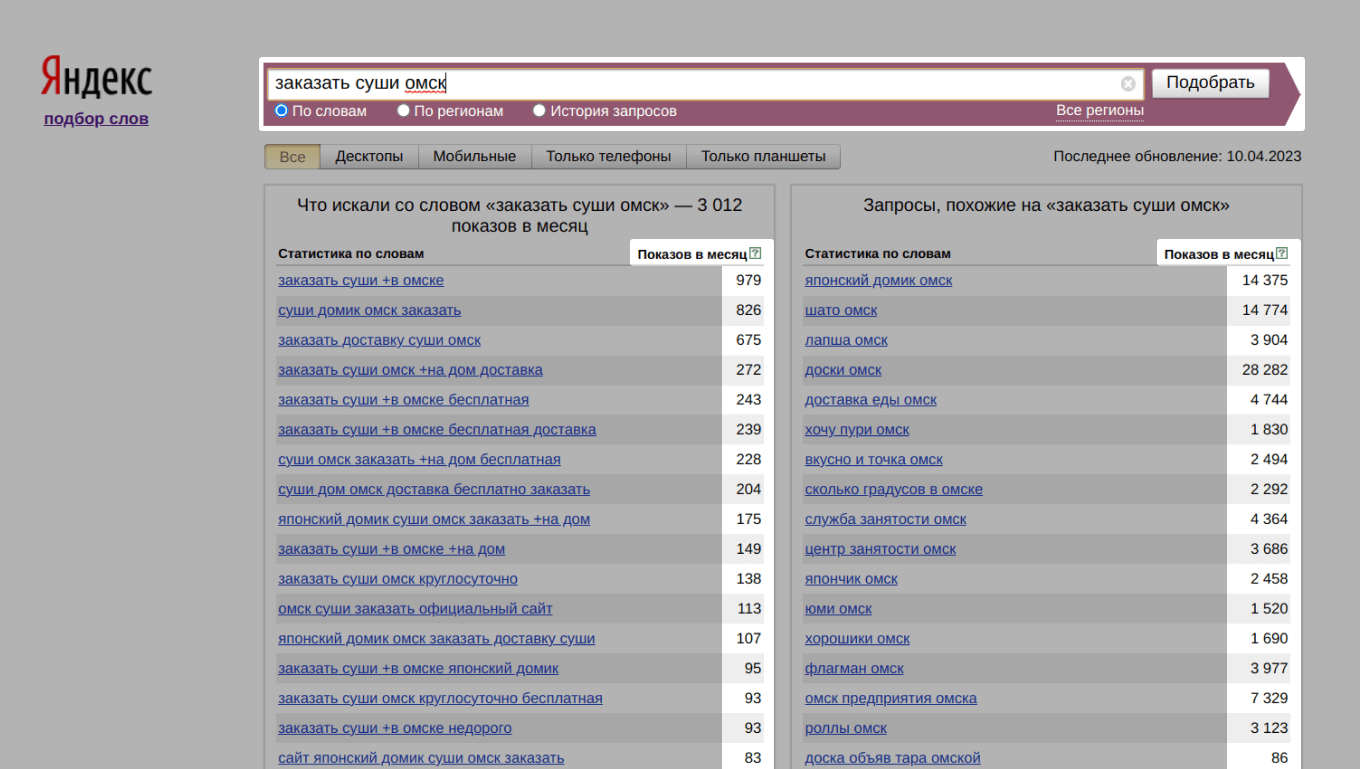Screen dimensions: 1360x769
Task: Select the "По регионам" radio button
Action: tap(404, 111)
